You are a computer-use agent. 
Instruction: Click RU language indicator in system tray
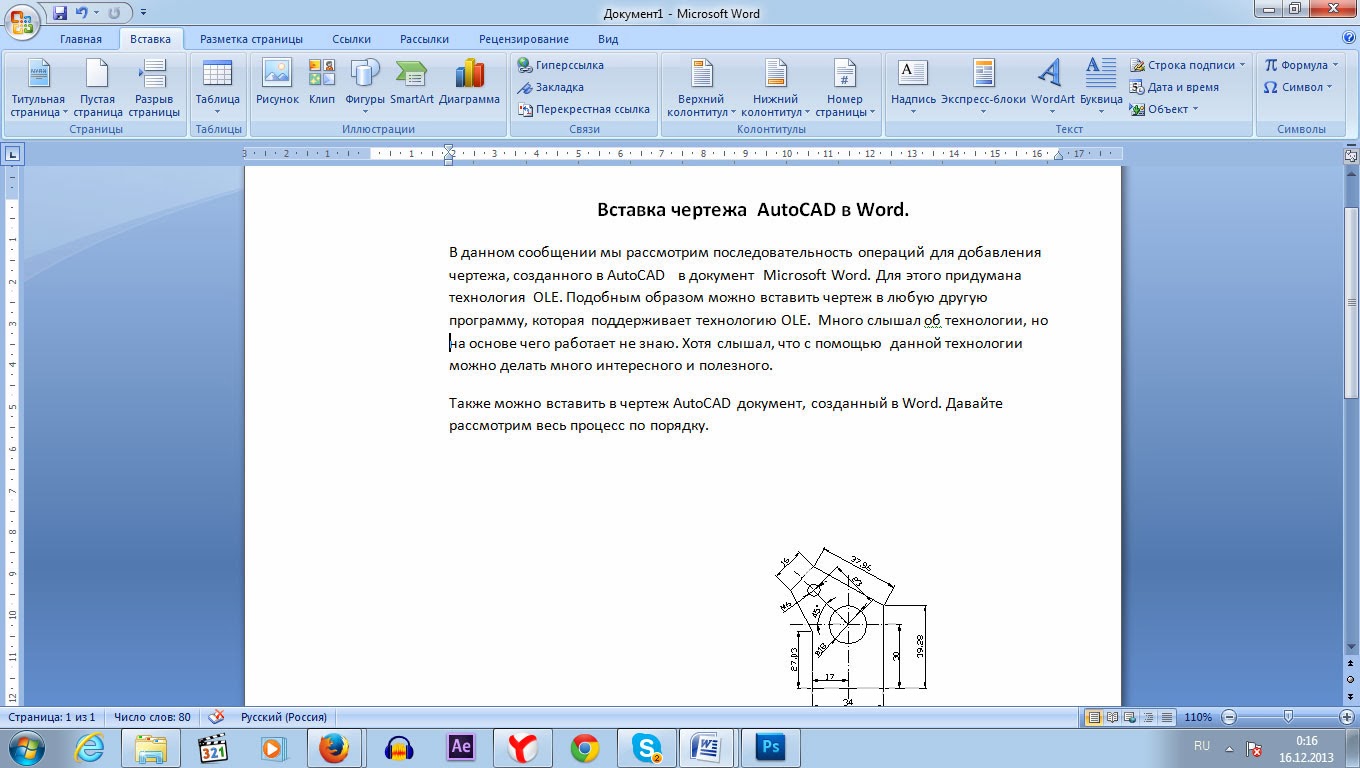[x=1202, y=746]
